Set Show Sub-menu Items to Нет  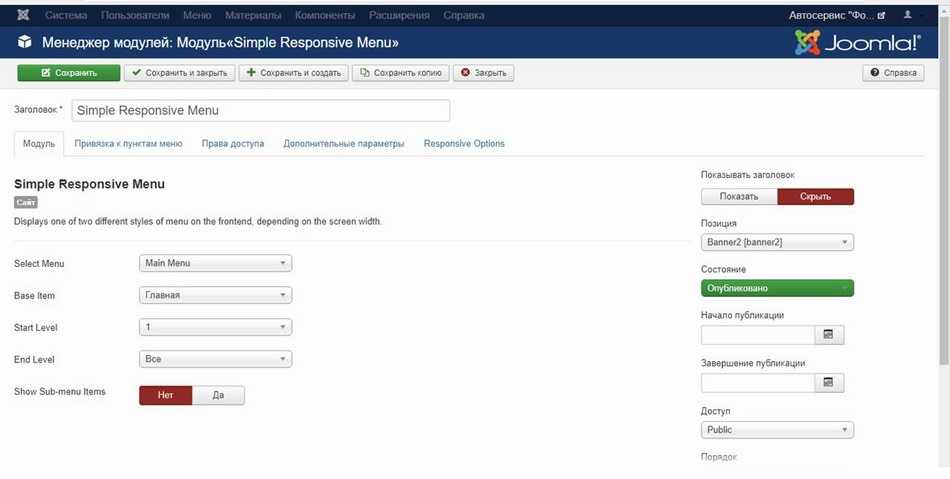point(165,395)
